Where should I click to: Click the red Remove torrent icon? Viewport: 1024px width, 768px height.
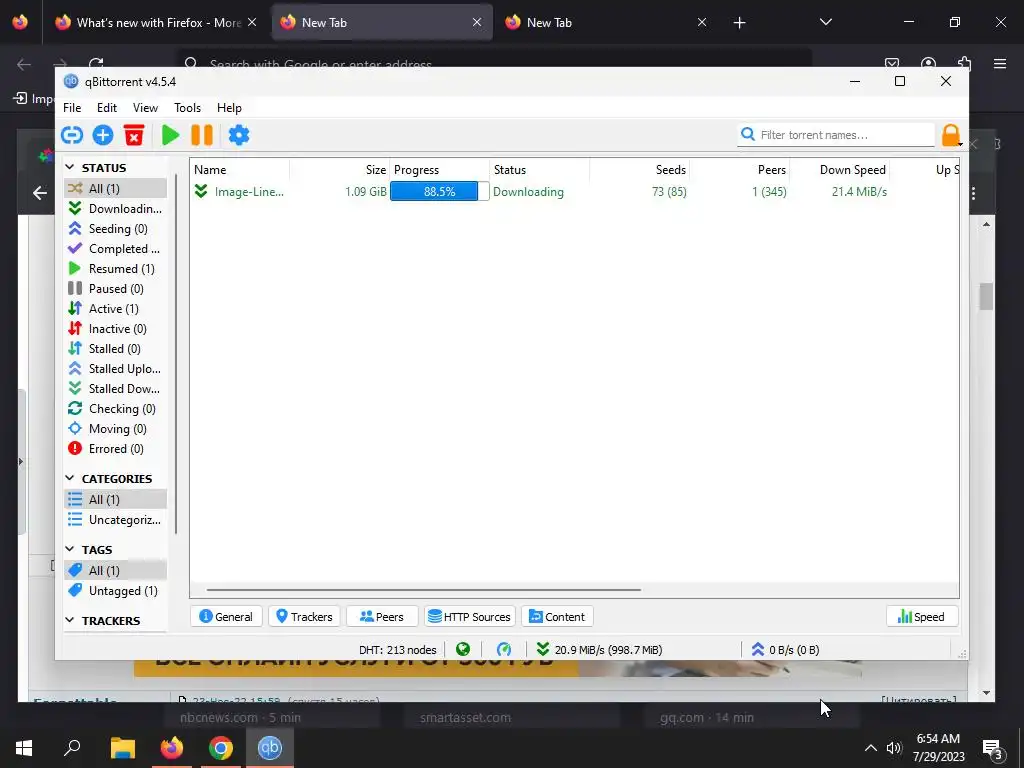click(134, 135)
